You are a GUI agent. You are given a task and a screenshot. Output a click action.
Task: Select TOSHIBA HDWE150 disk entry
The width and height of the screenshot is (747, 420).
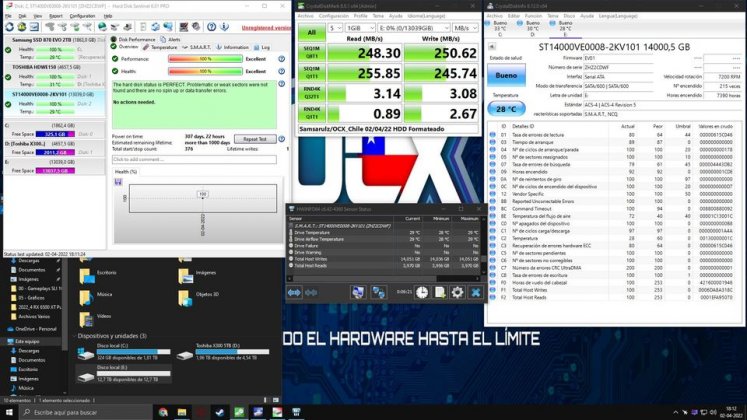pyautogui.click(x=54, y=76)
